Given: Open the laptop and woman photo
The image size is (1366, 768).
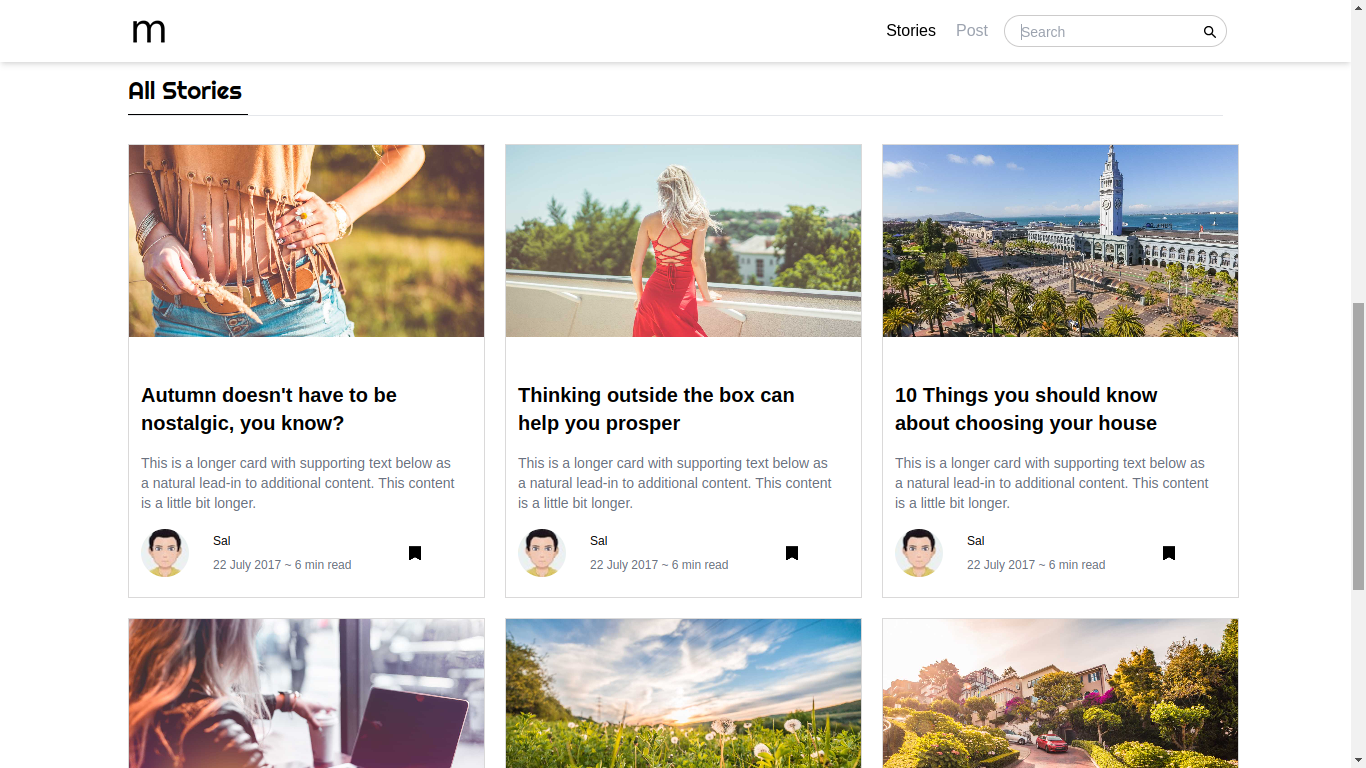Looking at the screenshot, I should click(x=306, y=693).
